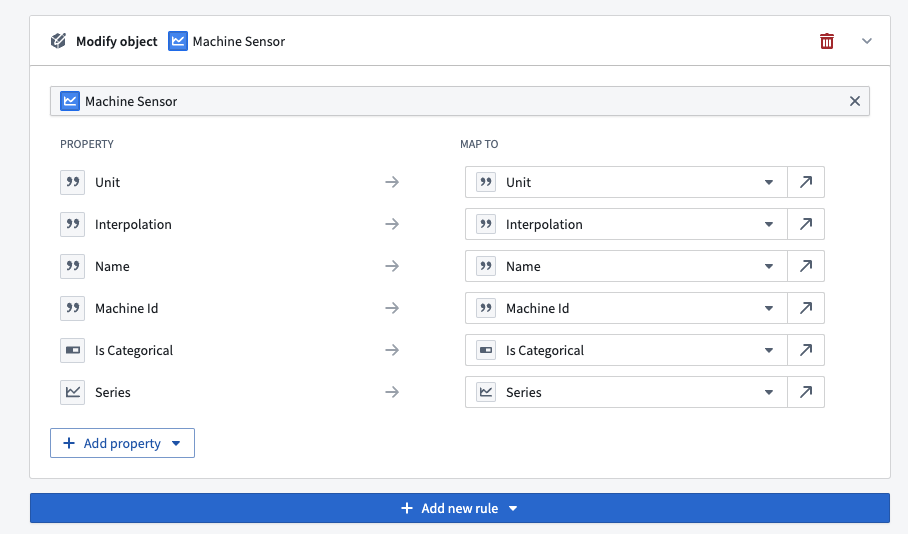
Task: Clear the Machine Sensor object selection
Action: click(x=854, y=101)
